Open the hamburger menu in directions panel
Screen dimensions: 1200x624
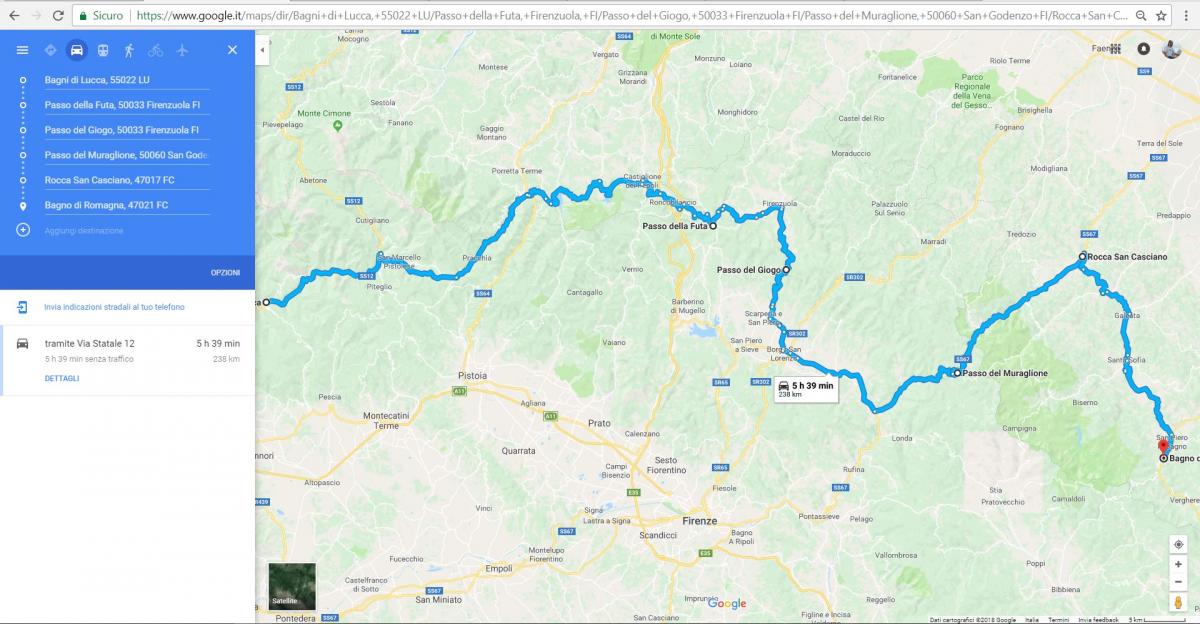tap(22, 50)
